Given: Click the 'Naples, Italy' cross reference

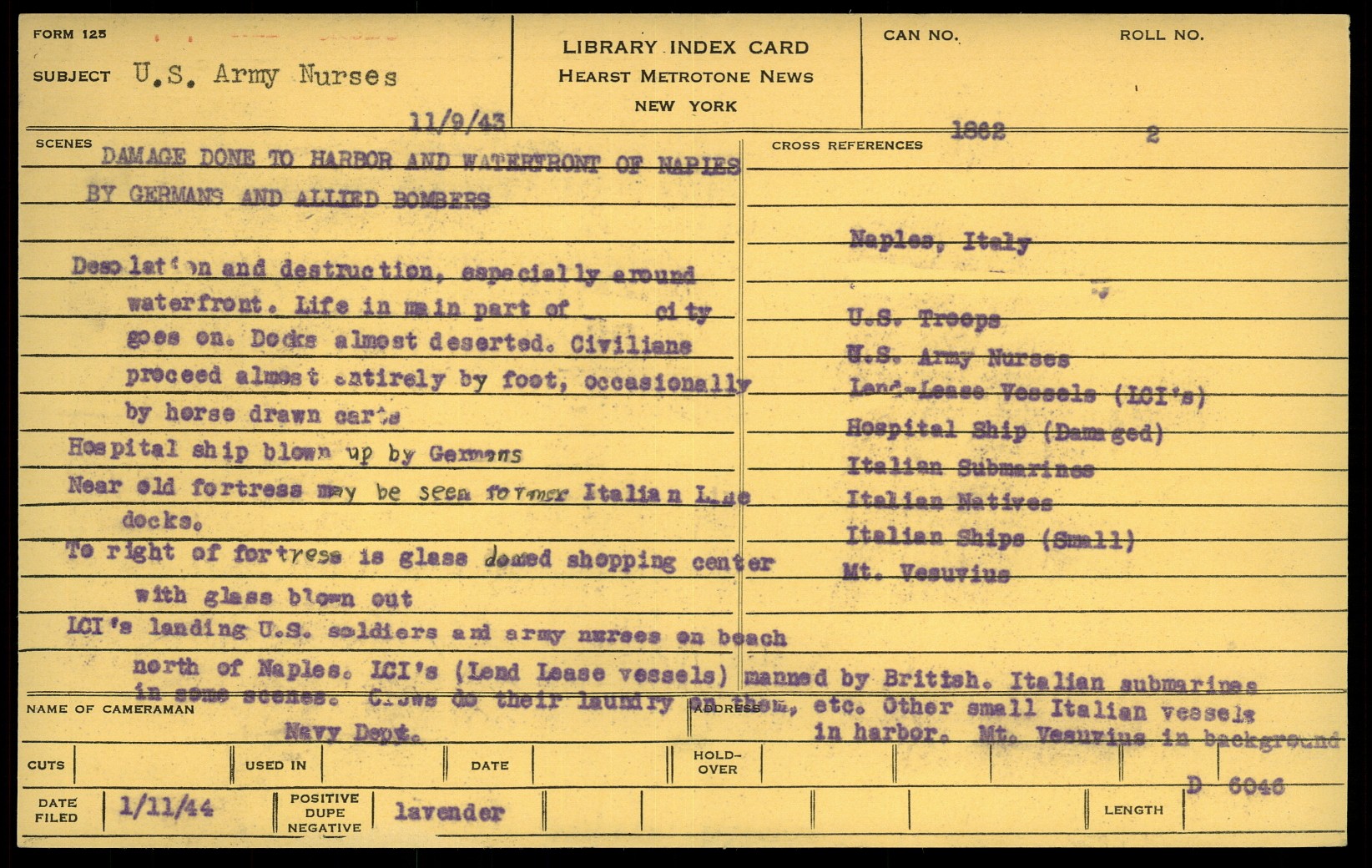Looking at the screenshot, I should coord(940,241).
